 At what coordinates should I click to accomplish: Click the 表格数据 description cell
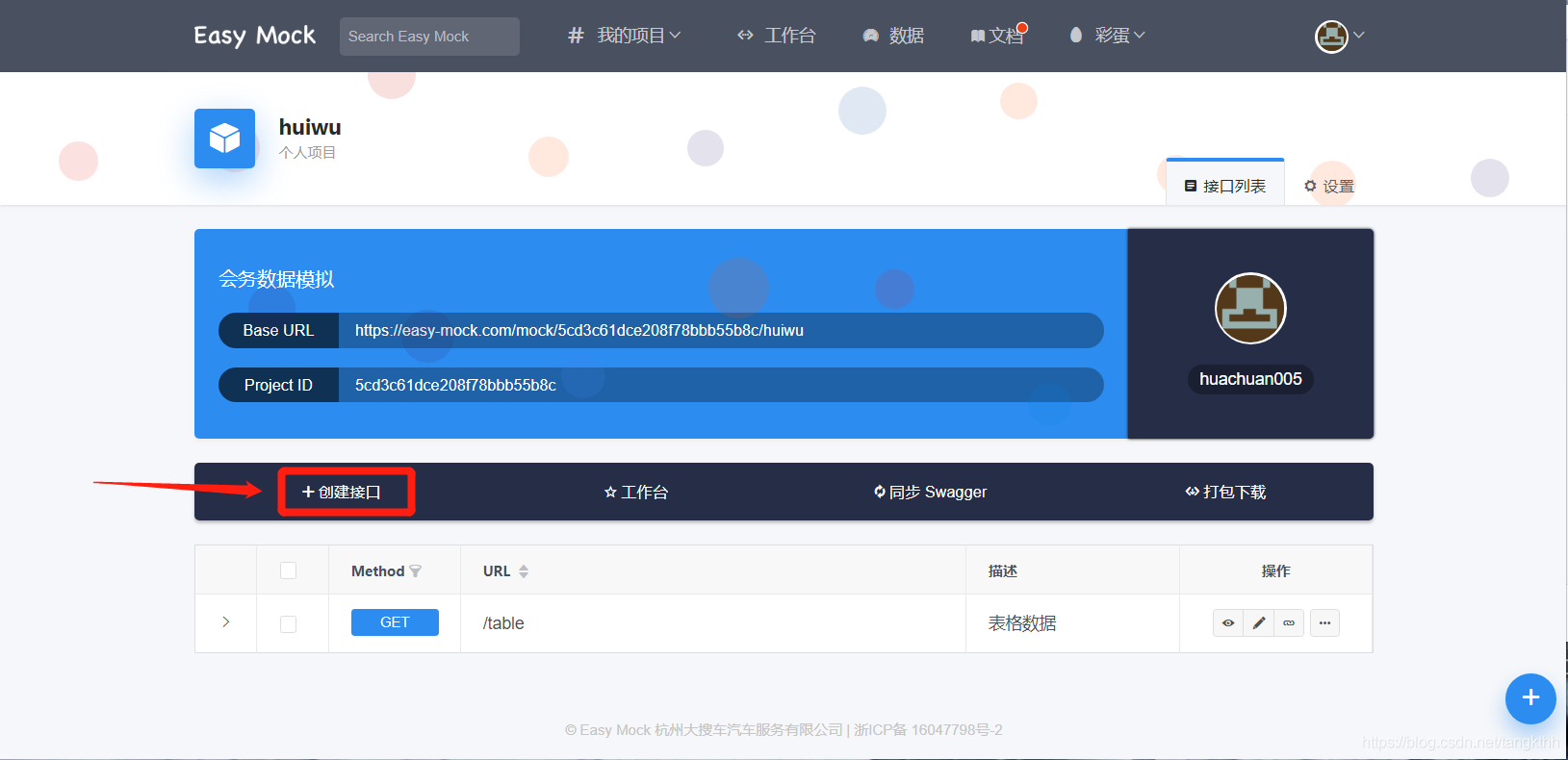pyautogui.click(x=1022, y=623)
